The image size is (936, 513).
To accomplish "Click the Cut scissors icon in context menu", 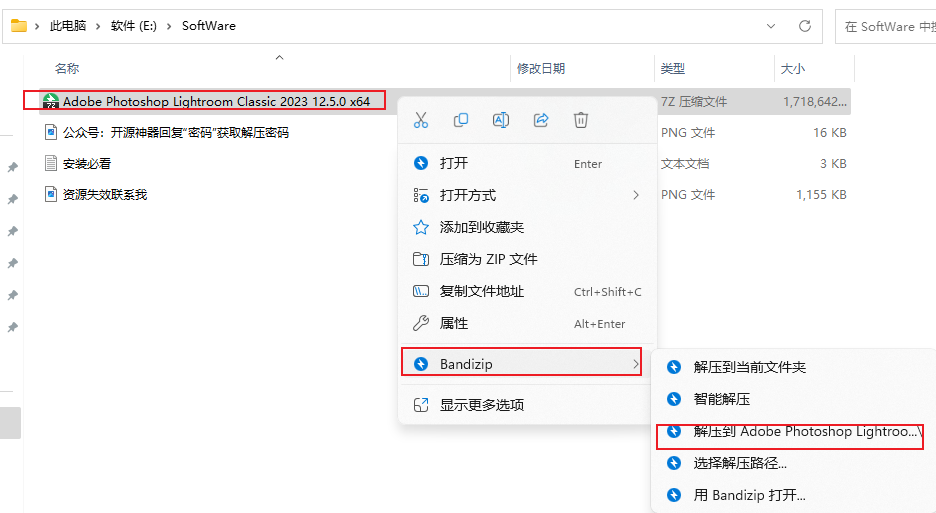I will click(x=421, y=120).
